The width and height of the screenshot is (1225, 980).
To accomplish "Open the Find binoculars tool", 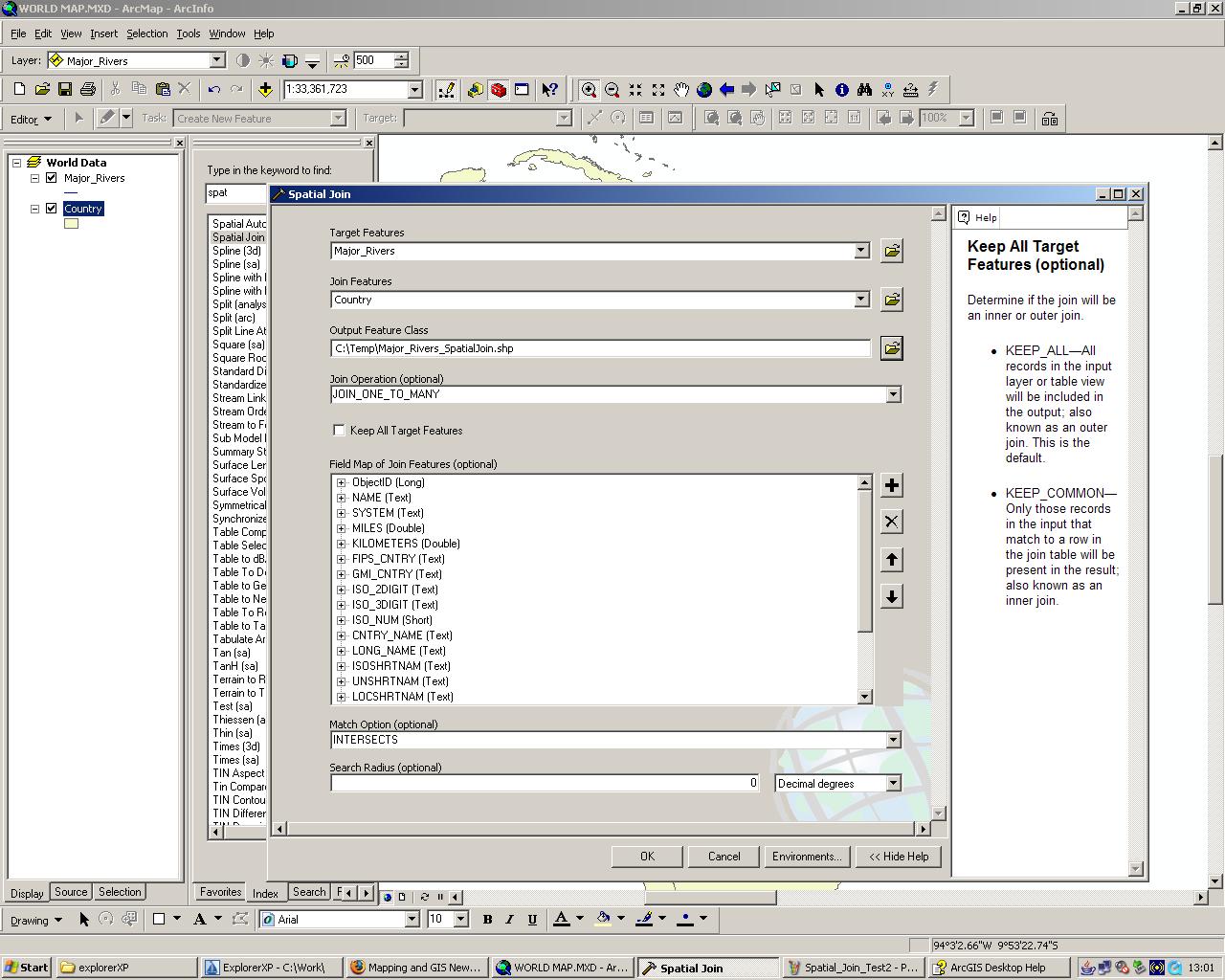I will (x=864, y=89).
